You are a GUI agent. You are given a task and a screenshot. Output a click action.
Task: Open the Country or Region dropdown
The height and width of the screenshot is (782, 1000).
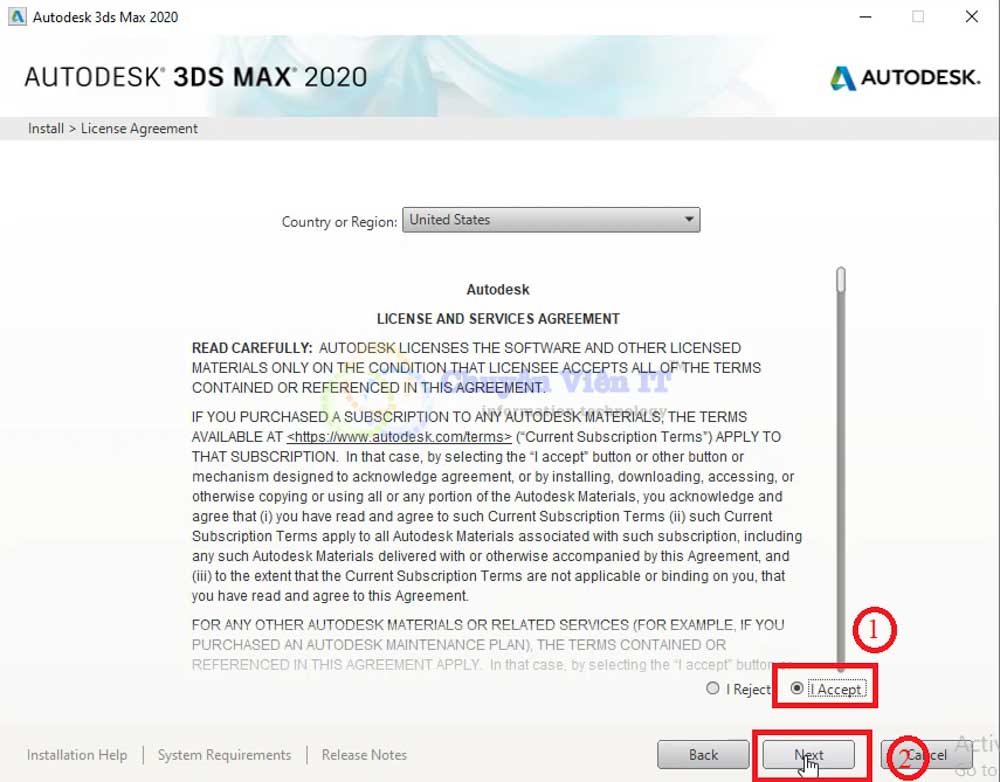[550, 220]
